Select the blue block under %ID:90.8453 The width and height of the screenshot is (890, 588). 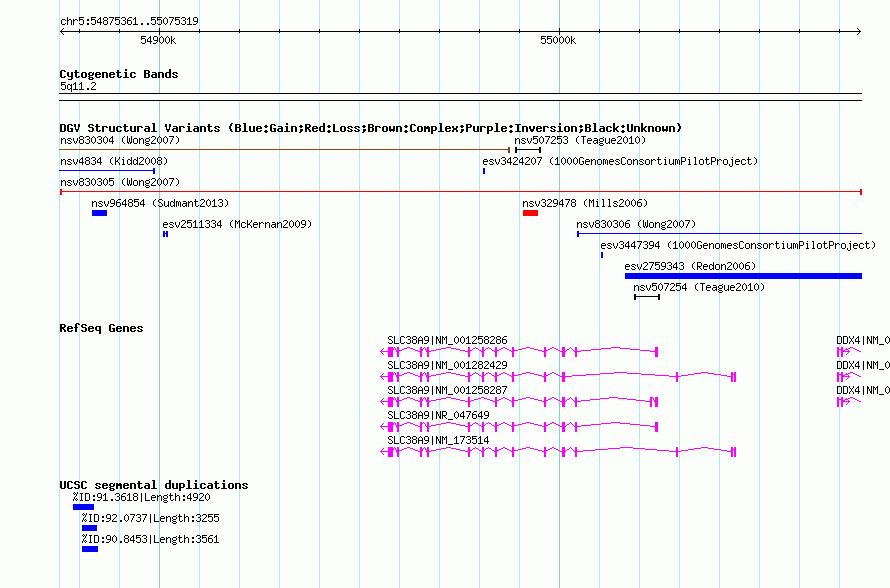[90, 549]
